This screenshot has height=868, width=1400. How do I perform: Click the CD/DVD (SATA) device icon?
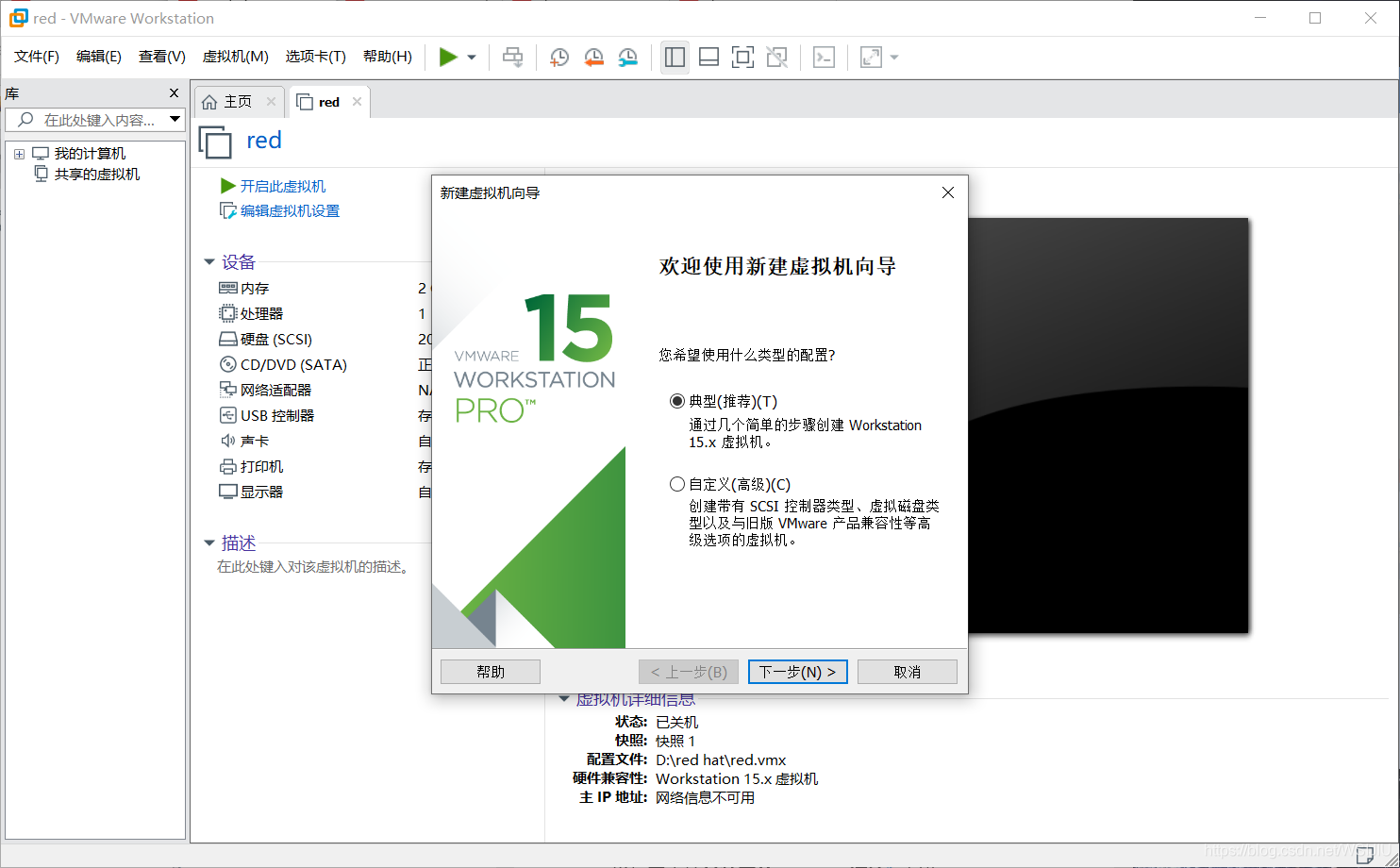pos(228,364)
